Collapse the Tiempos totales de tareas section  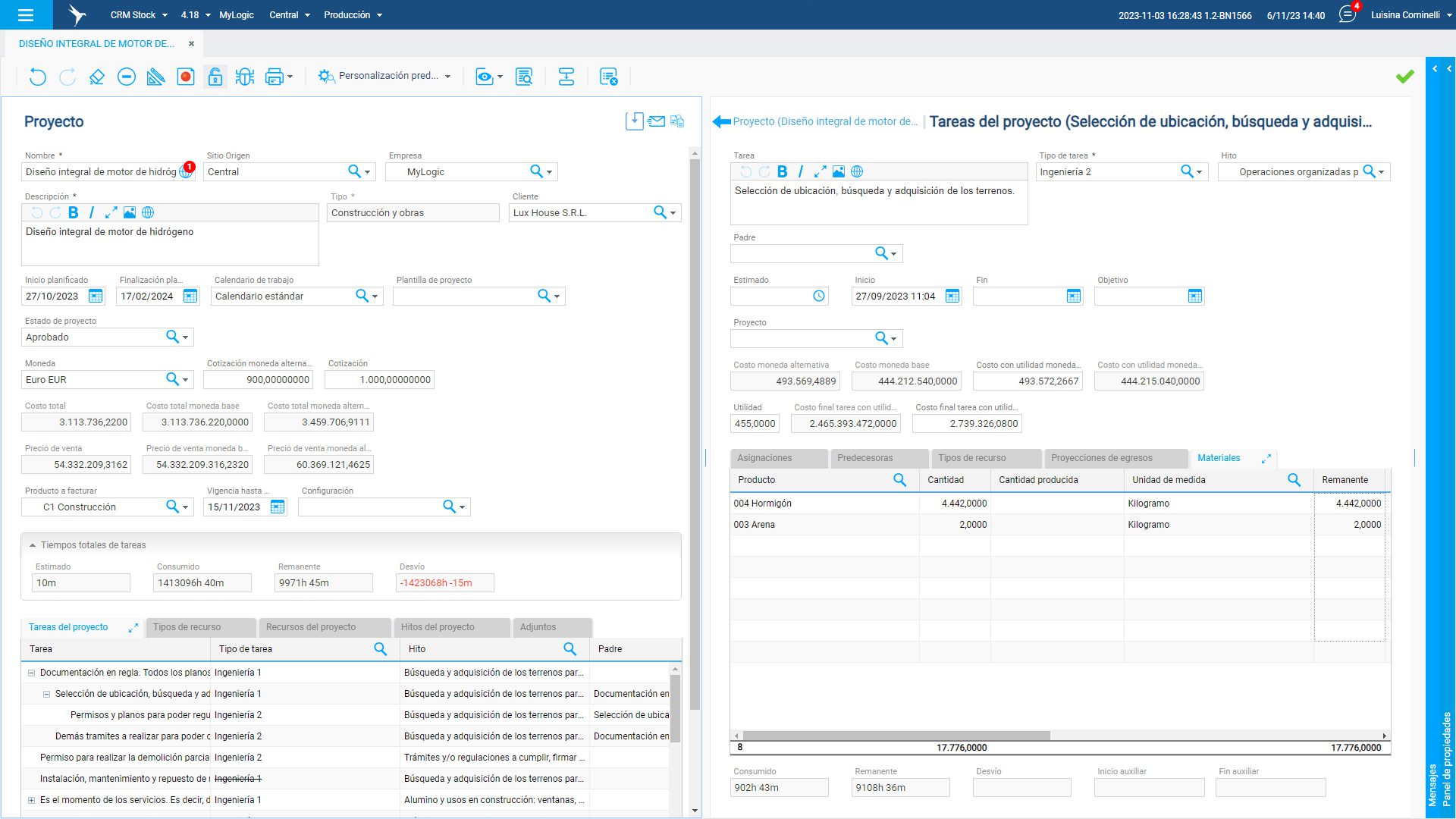tap(33, 545)
